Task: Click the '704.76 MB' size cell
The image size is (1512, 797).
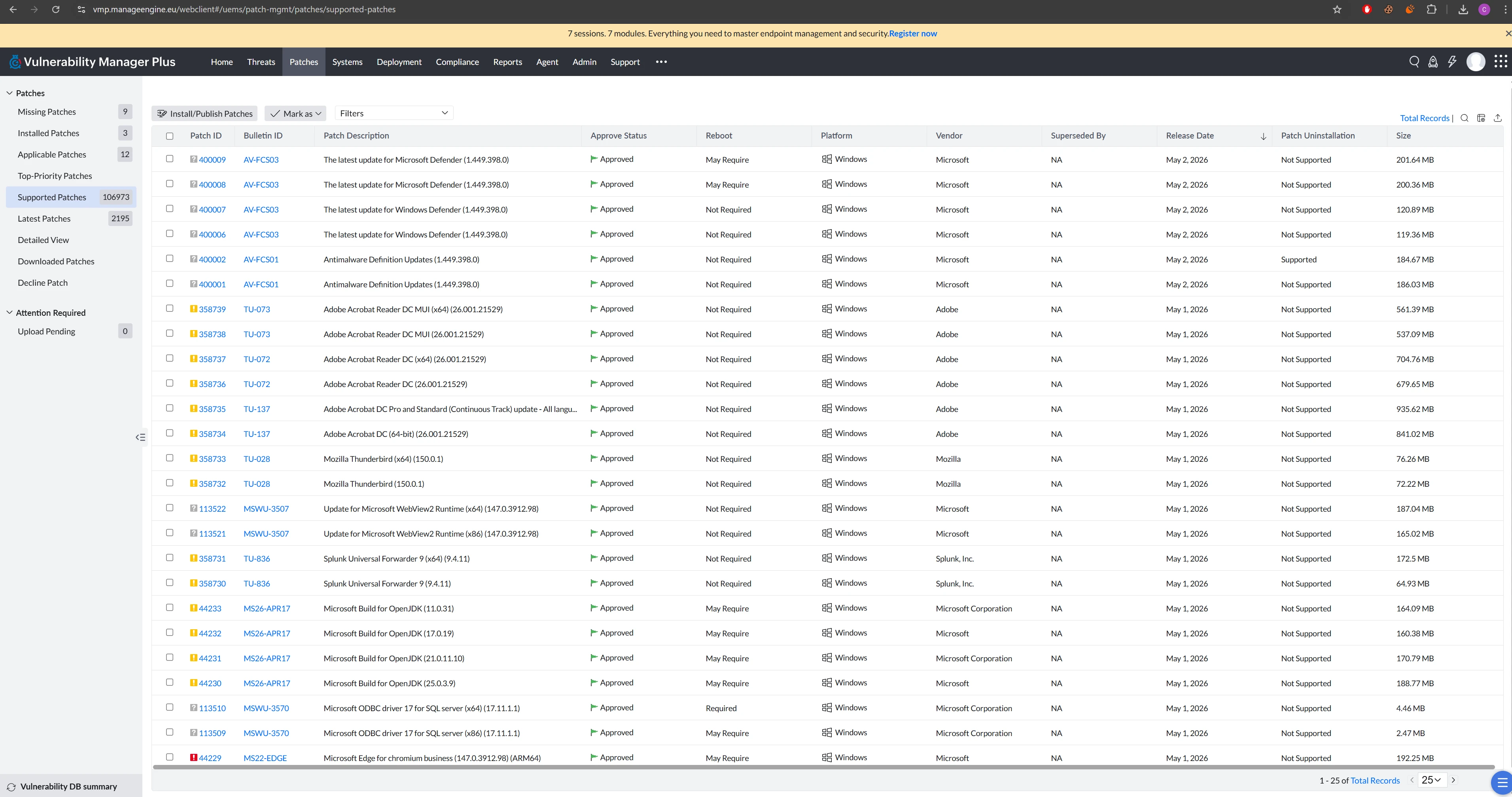Action: coord(1415,359)
